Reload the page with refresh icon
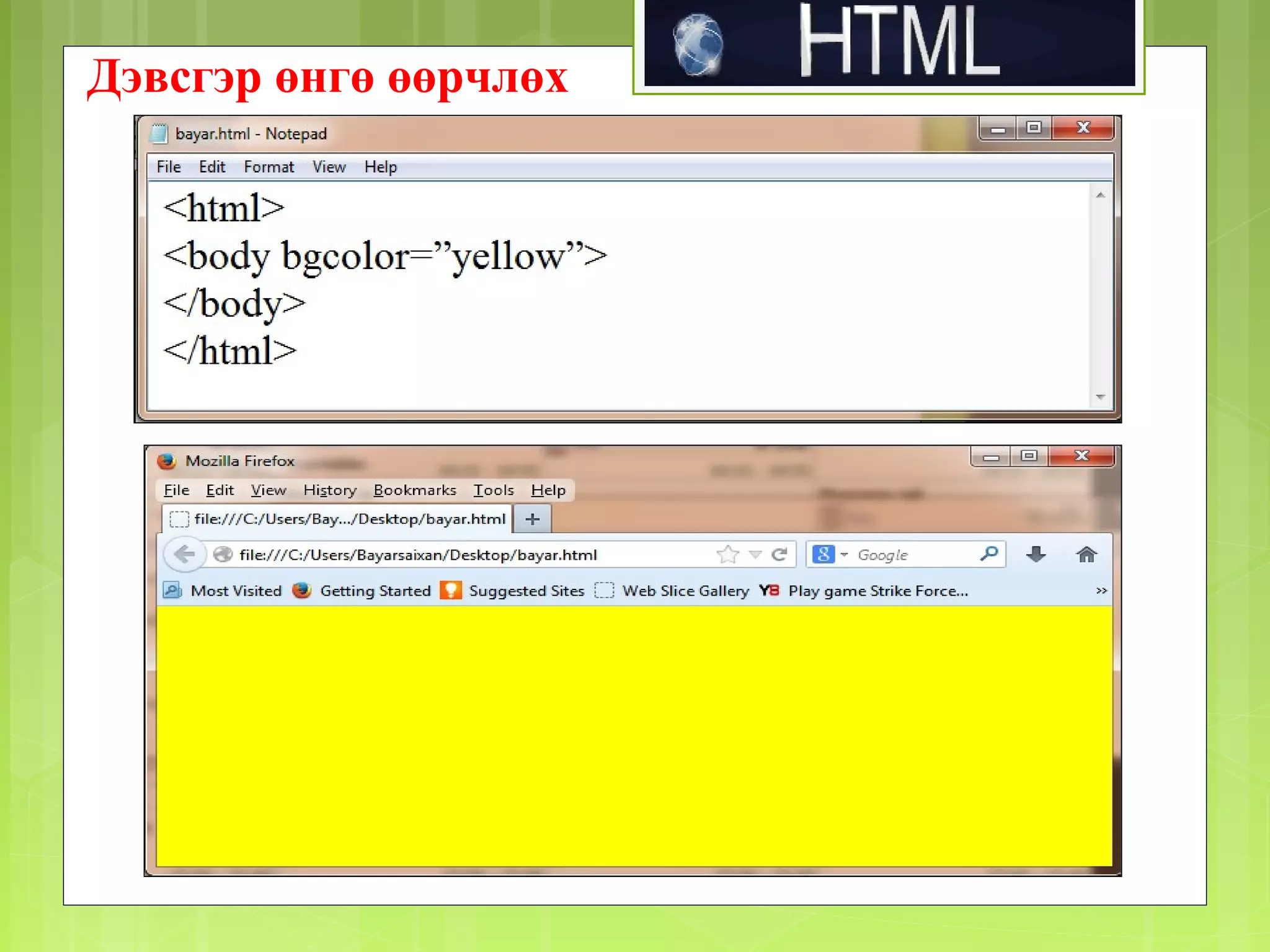This screenshot has width=1270, height=952. click(779, 554)
